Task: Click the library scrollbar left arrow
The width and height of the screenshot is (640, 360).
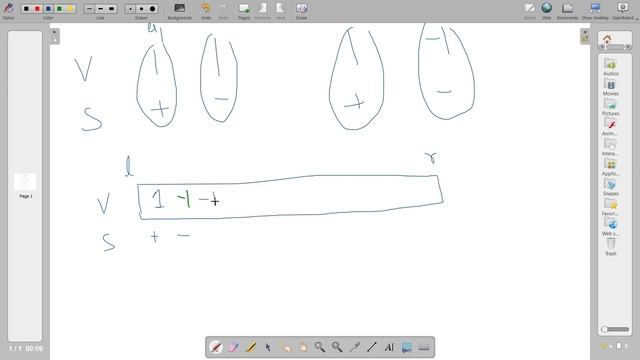Action: 601,47
